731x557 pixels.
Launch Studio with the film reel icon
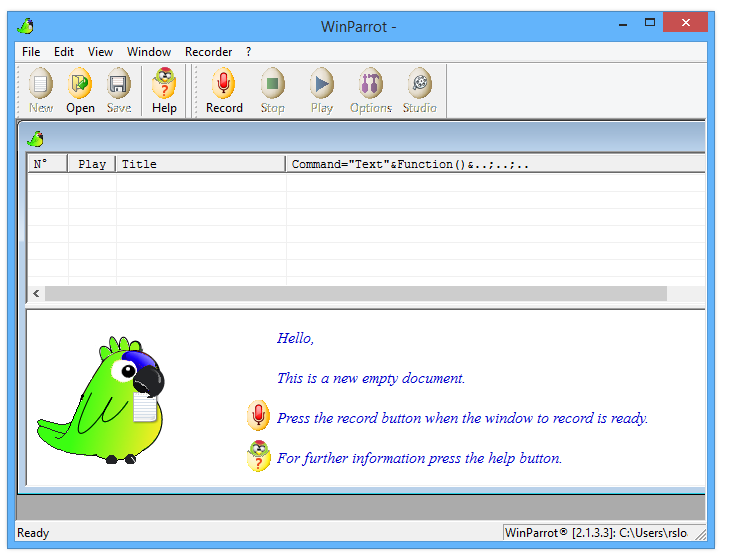pos(420,84)
